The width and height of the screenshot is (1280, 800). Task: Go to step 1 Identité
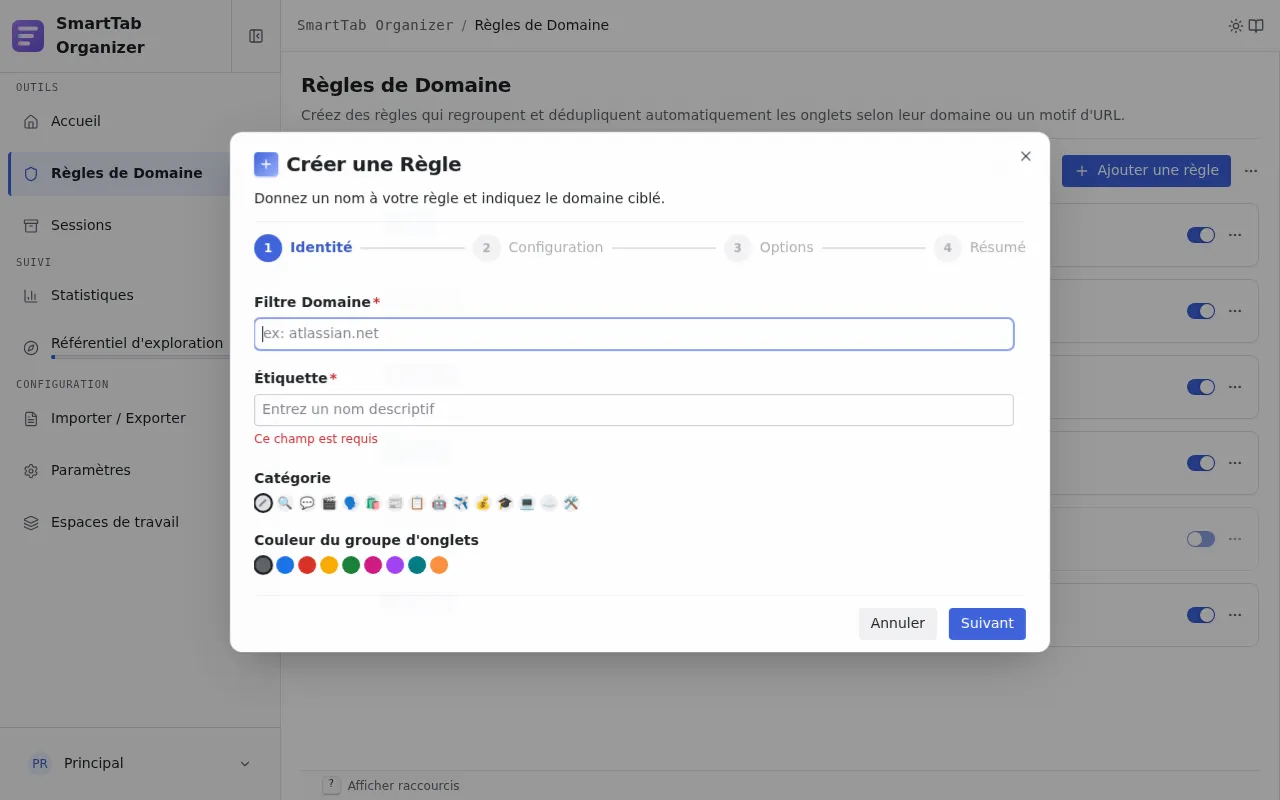pos(303,247)
